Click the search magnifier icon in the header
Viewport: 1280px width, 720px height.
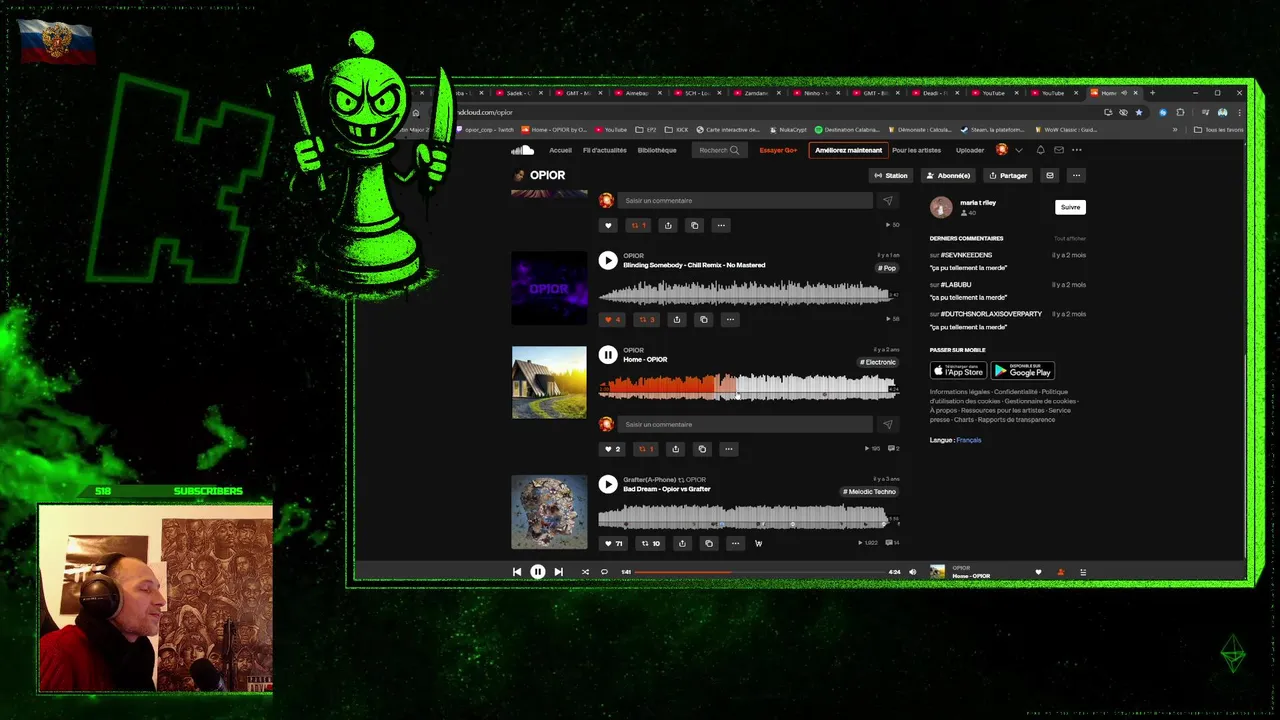point(734,150)
